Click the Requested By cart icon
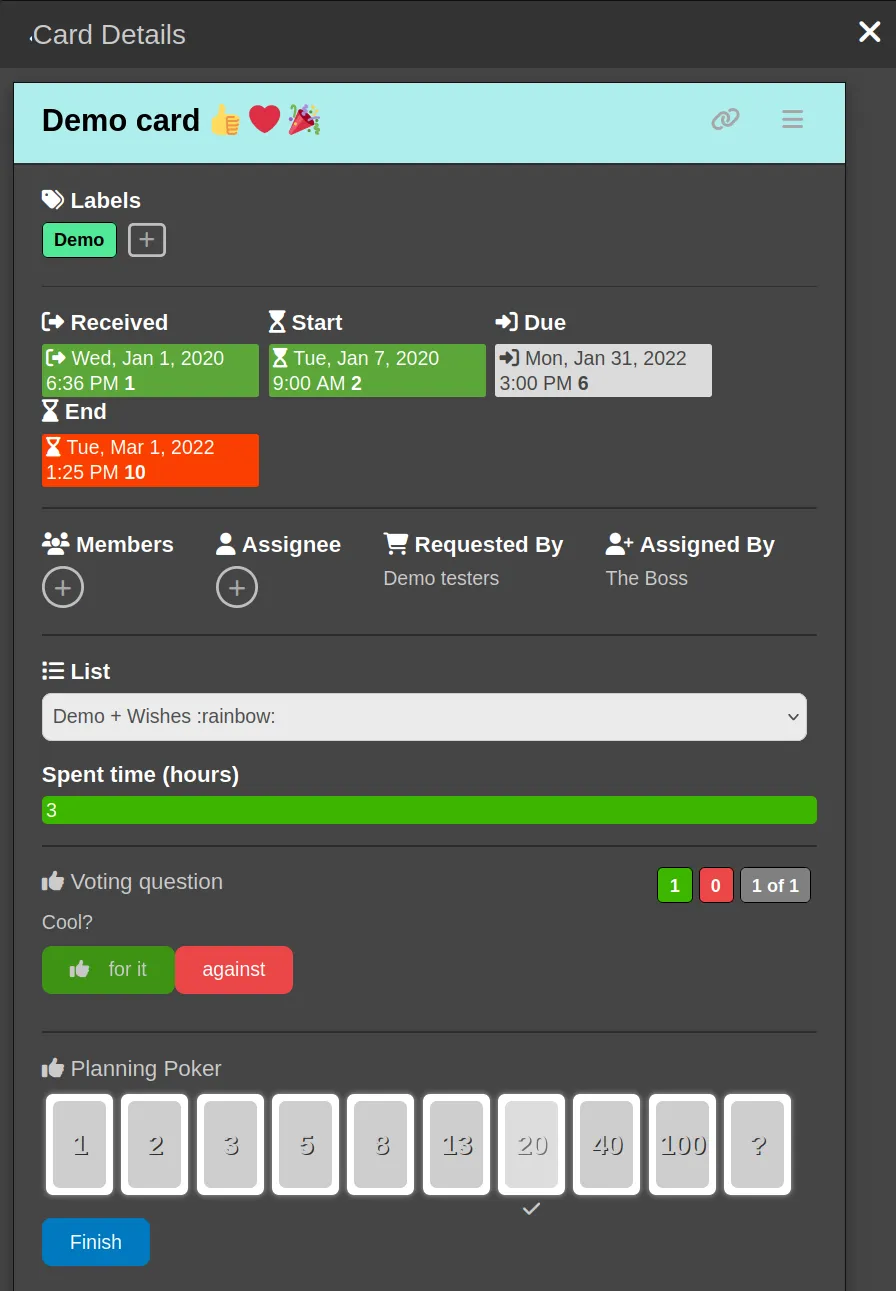This screenshot has height=1291, width=896. [x=396, y=544]
